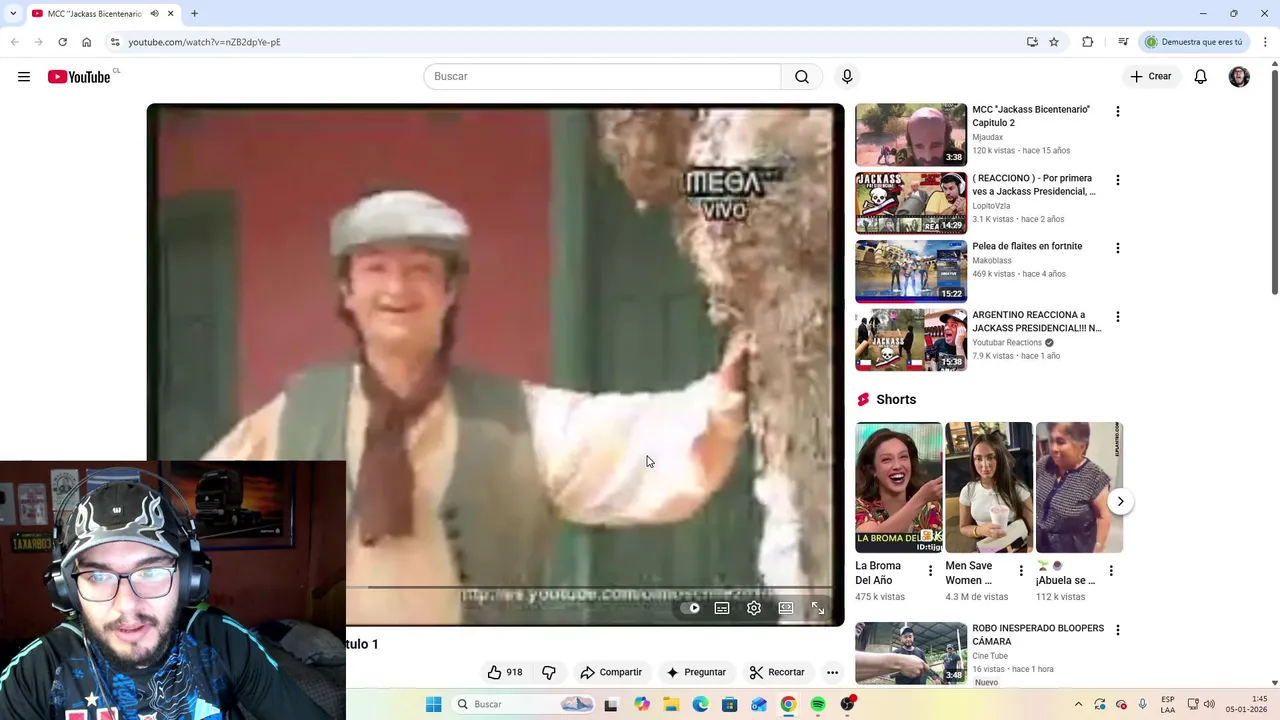Open options for LopitoVzla reaction video
The height and width of the screenshot is (720, 1280).
pos(1118,180)
